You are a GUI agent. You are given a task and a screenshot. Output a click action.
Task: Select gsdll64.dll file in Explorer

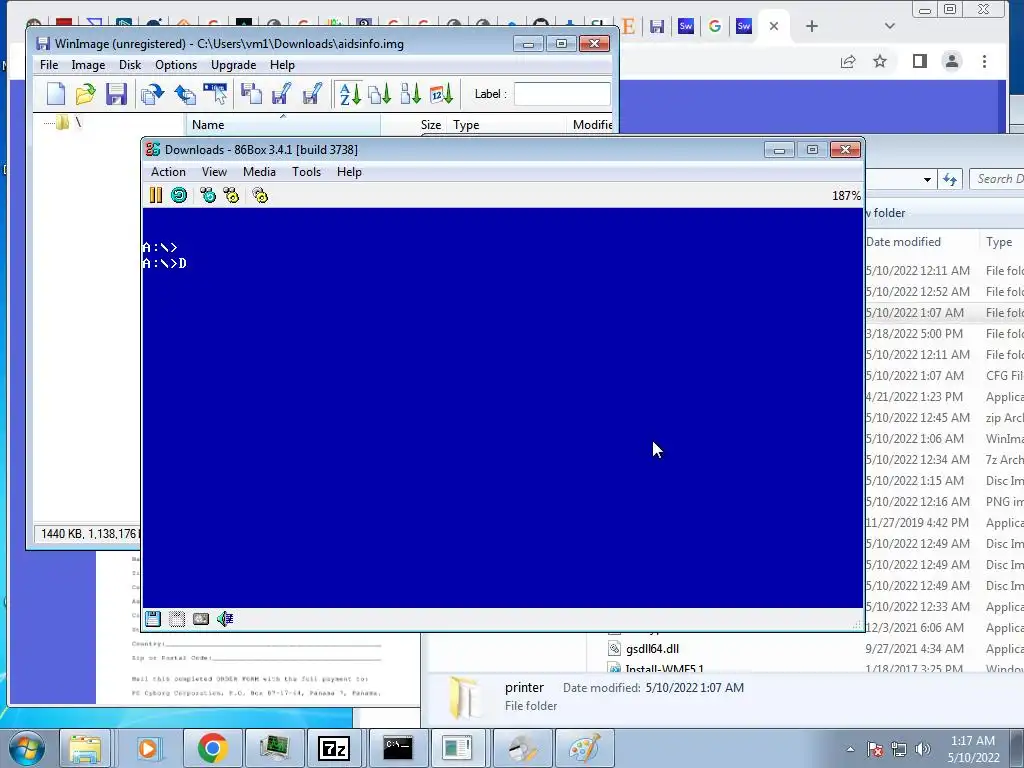(x=652, y=648)
